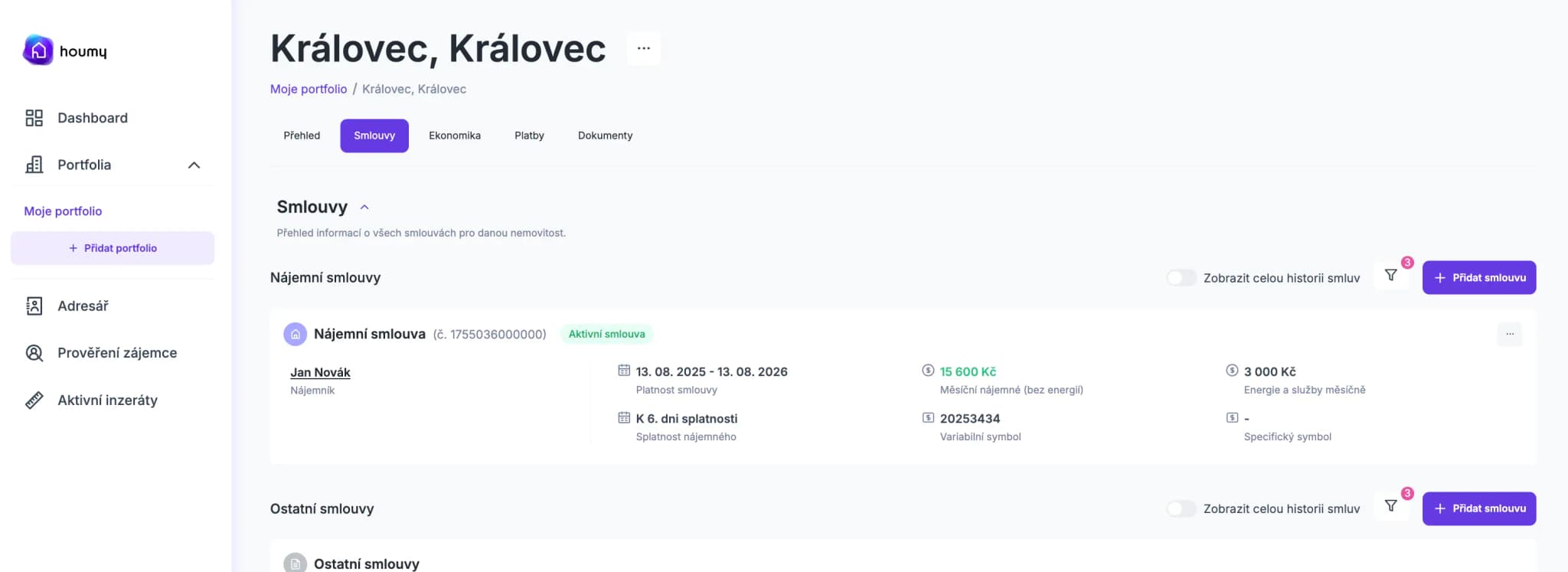Select the Adresář sidebar icon
1568x572 pixels.
(34, 306)
